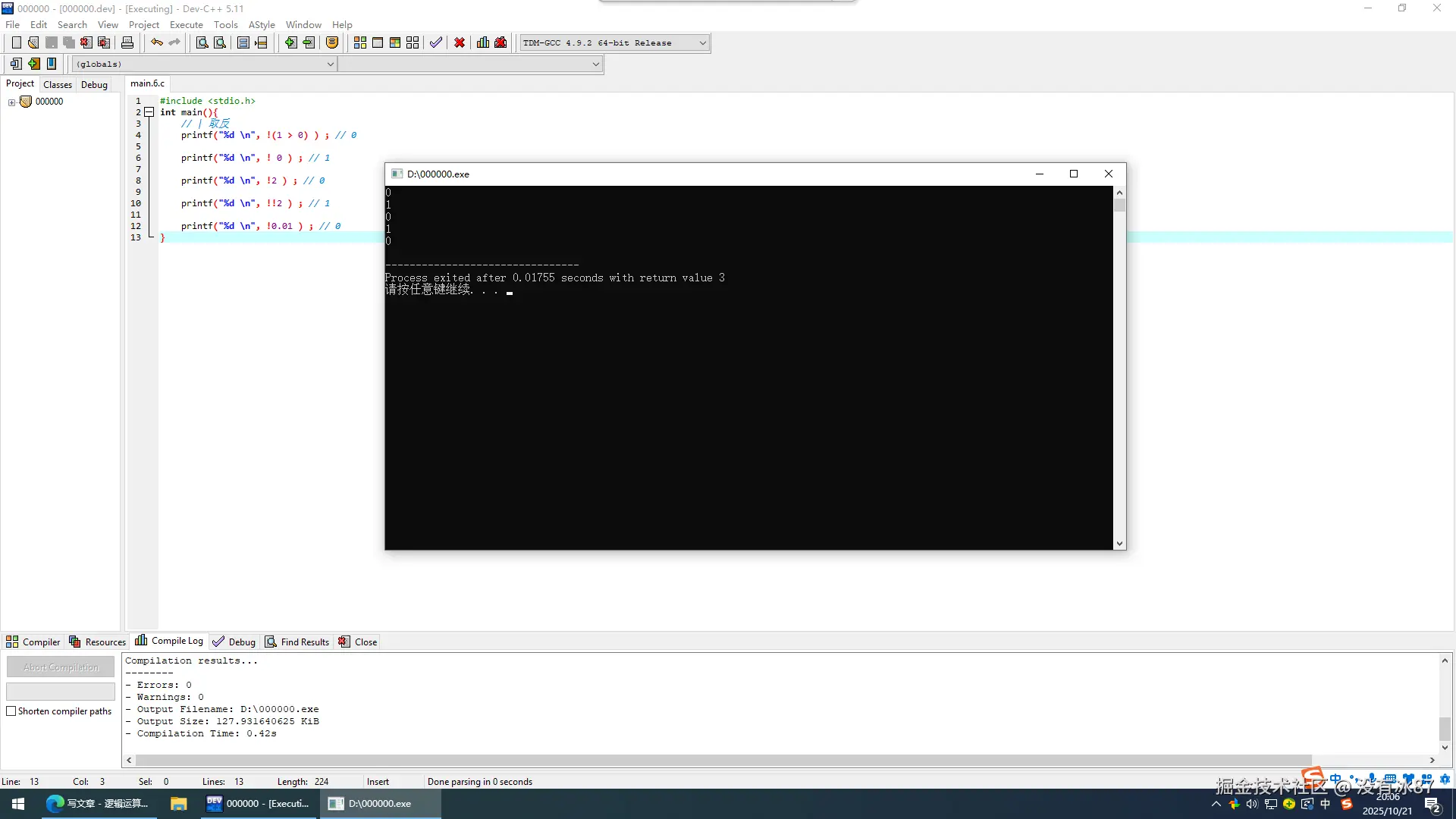
Task: Open the Find Results bottom tab
Action: (297, 642)
